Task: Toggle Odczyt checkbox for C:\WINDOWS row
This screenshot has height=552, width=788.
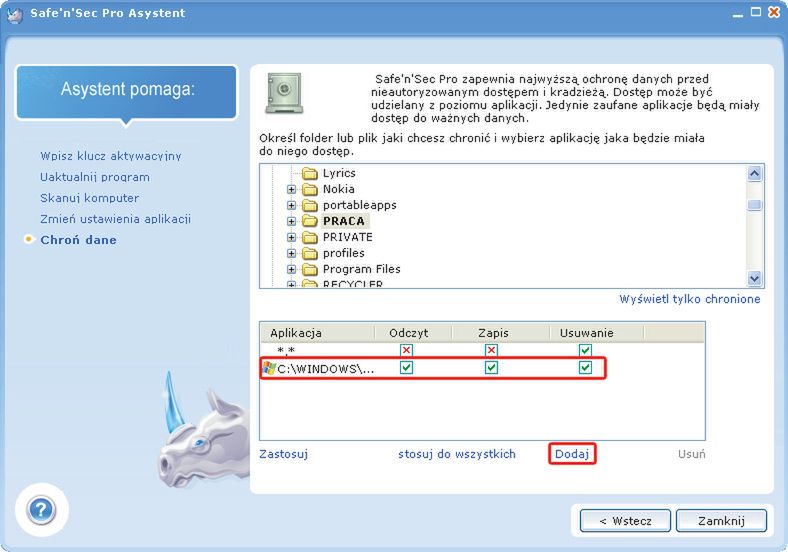Action: point(407,367)
